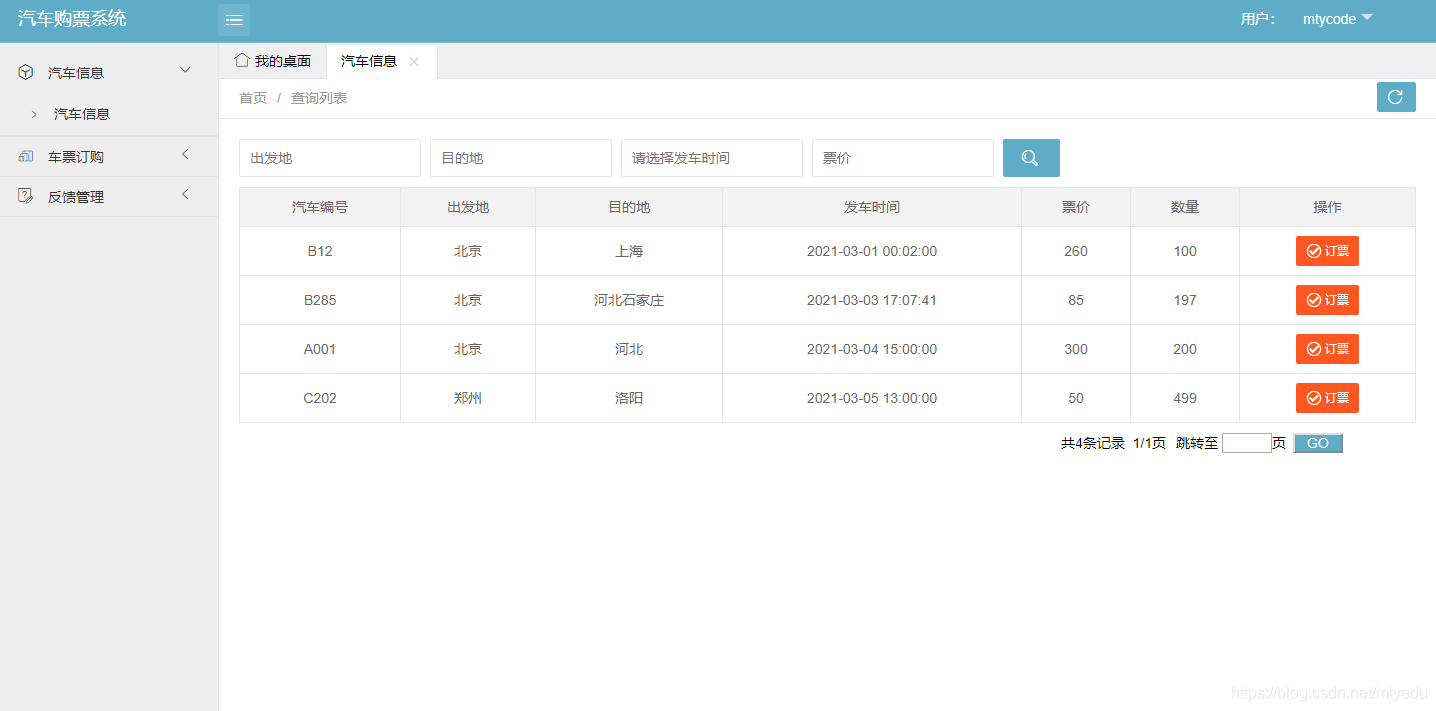The image size is (1436, 711).
Task: Click the cube icon beside 汽车信息 menu
Action: pyautogui.click(x=26, y=72)
